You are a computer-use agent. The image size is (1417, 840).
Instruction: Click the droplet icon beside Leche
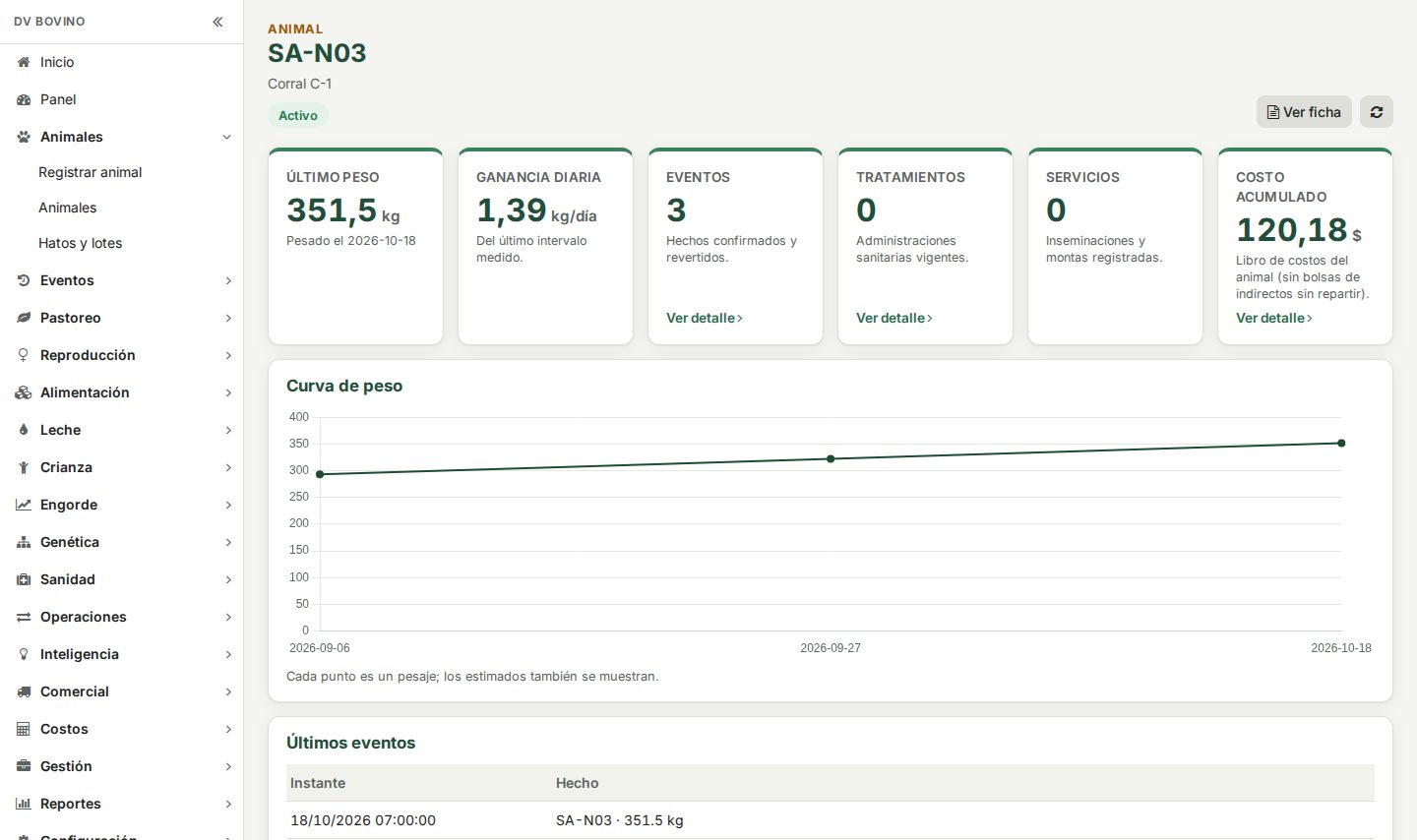point(24,430)
